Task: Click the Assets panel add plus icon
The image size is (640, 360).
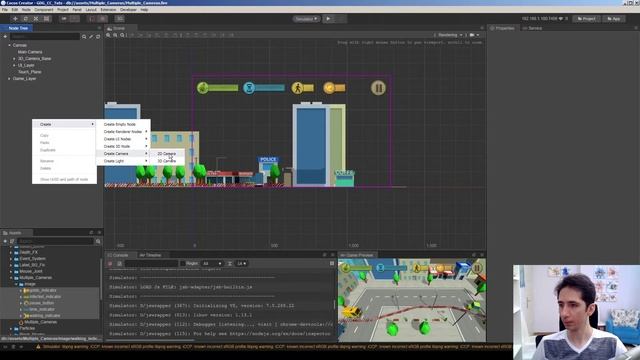Action: (x=5, y=241)
